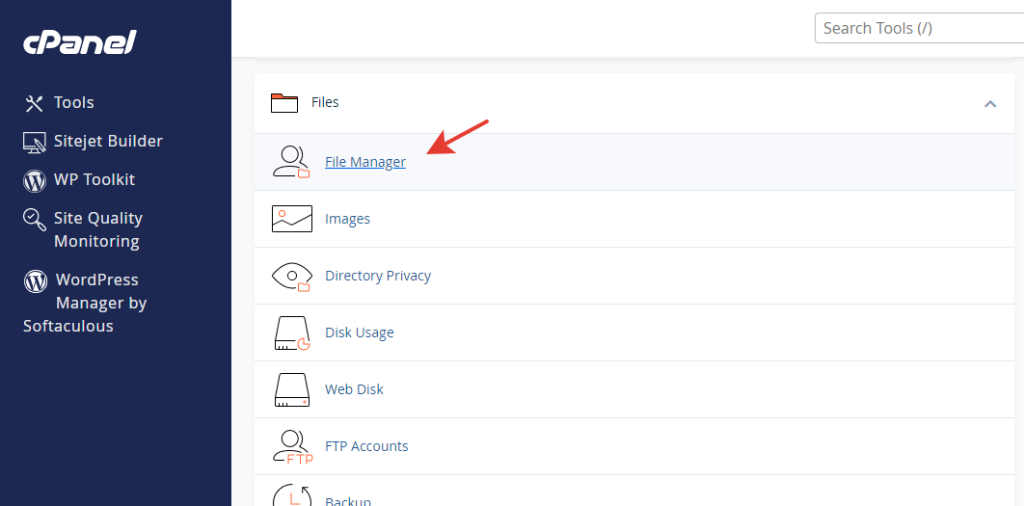
Task: Click the WordPress Manager by Softaculous icon
Action: pos(35,281)
